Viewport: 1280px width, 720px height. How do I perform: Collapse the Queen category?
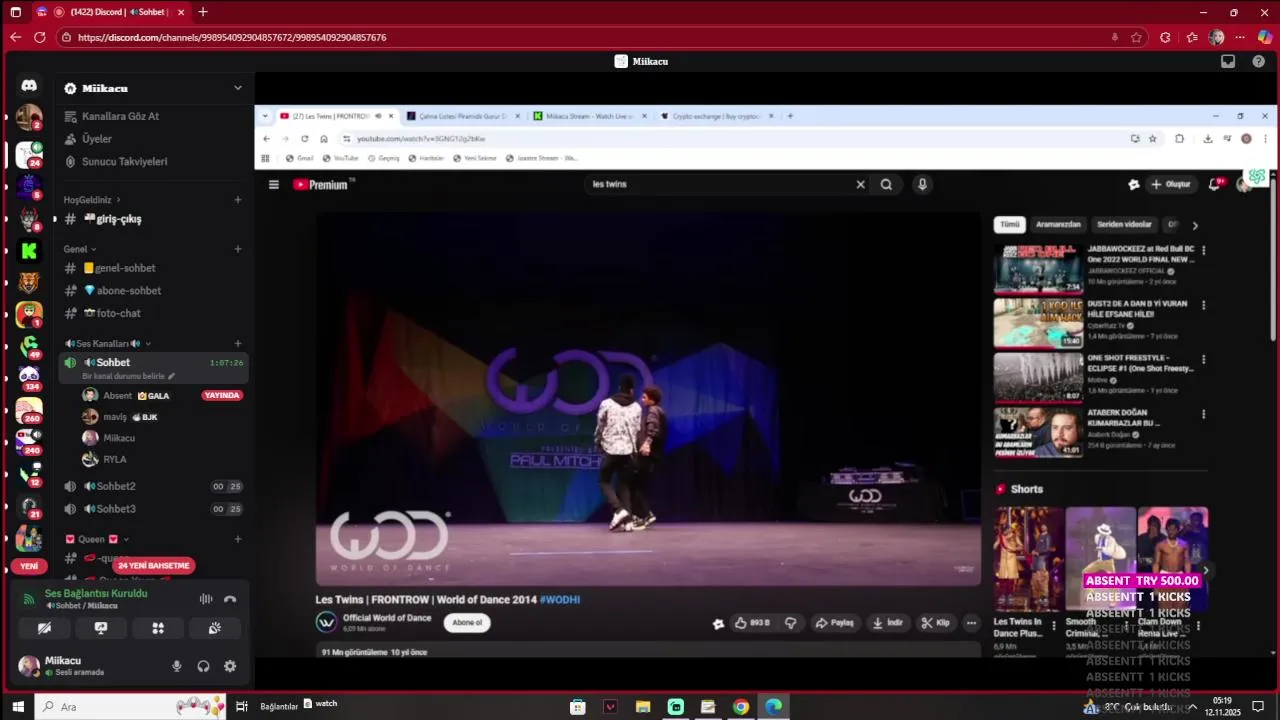point(97,539)
